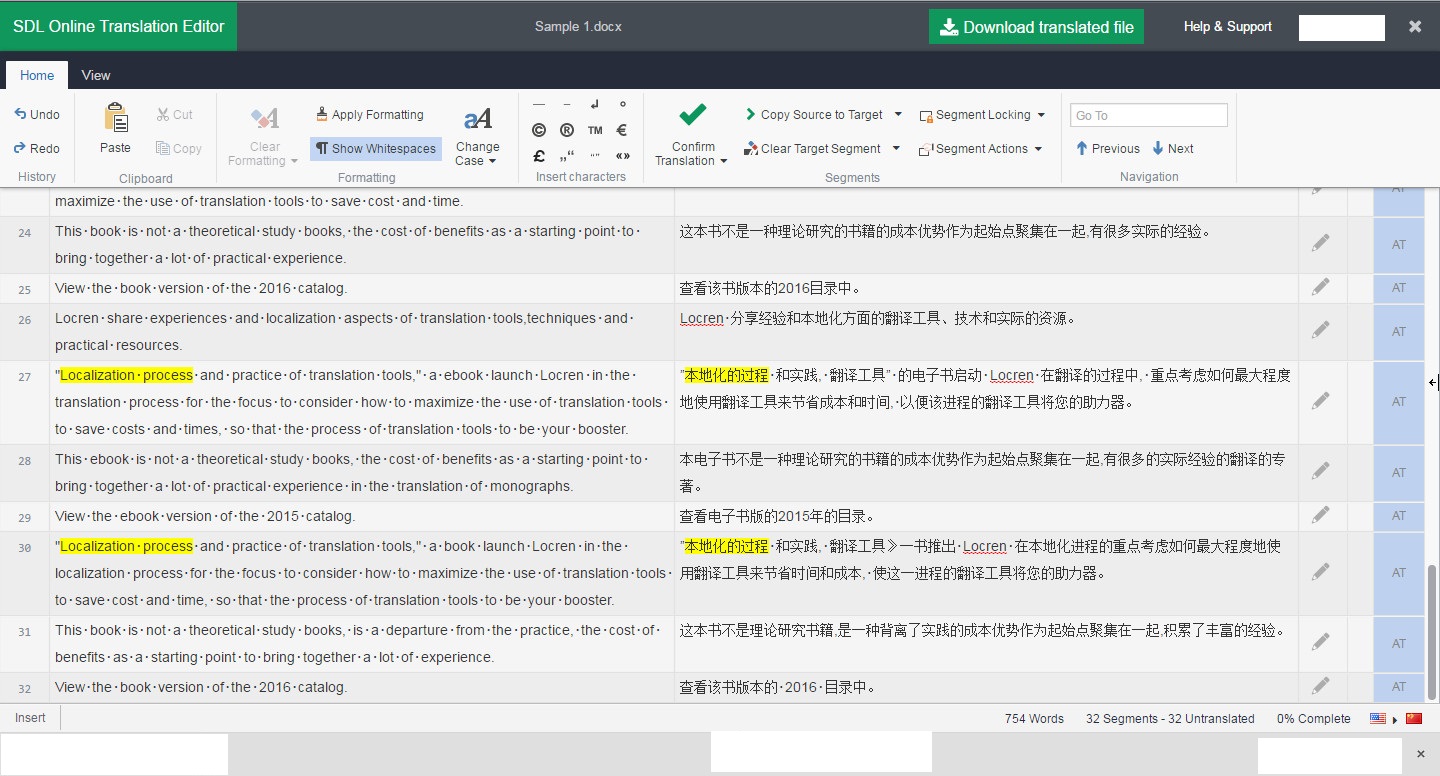The width and height of the screenshot is (1440, 776).
Task: Enable Segment Locking
Action: (977, 114)
